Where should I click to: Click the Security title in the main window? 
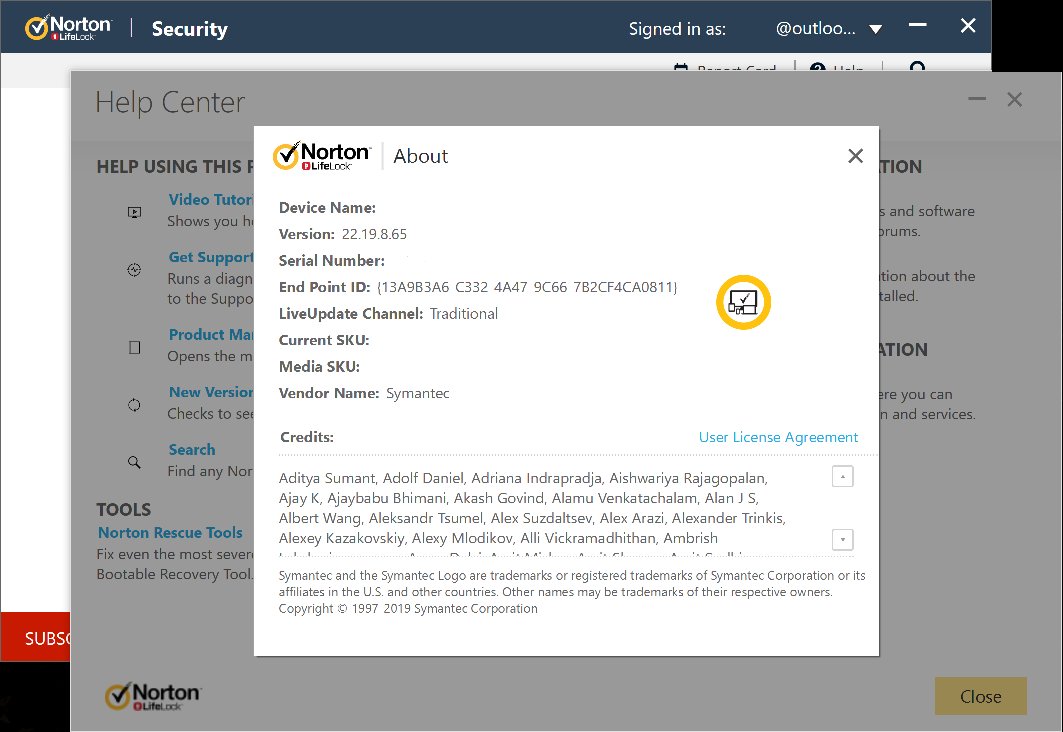coord(190,28)
